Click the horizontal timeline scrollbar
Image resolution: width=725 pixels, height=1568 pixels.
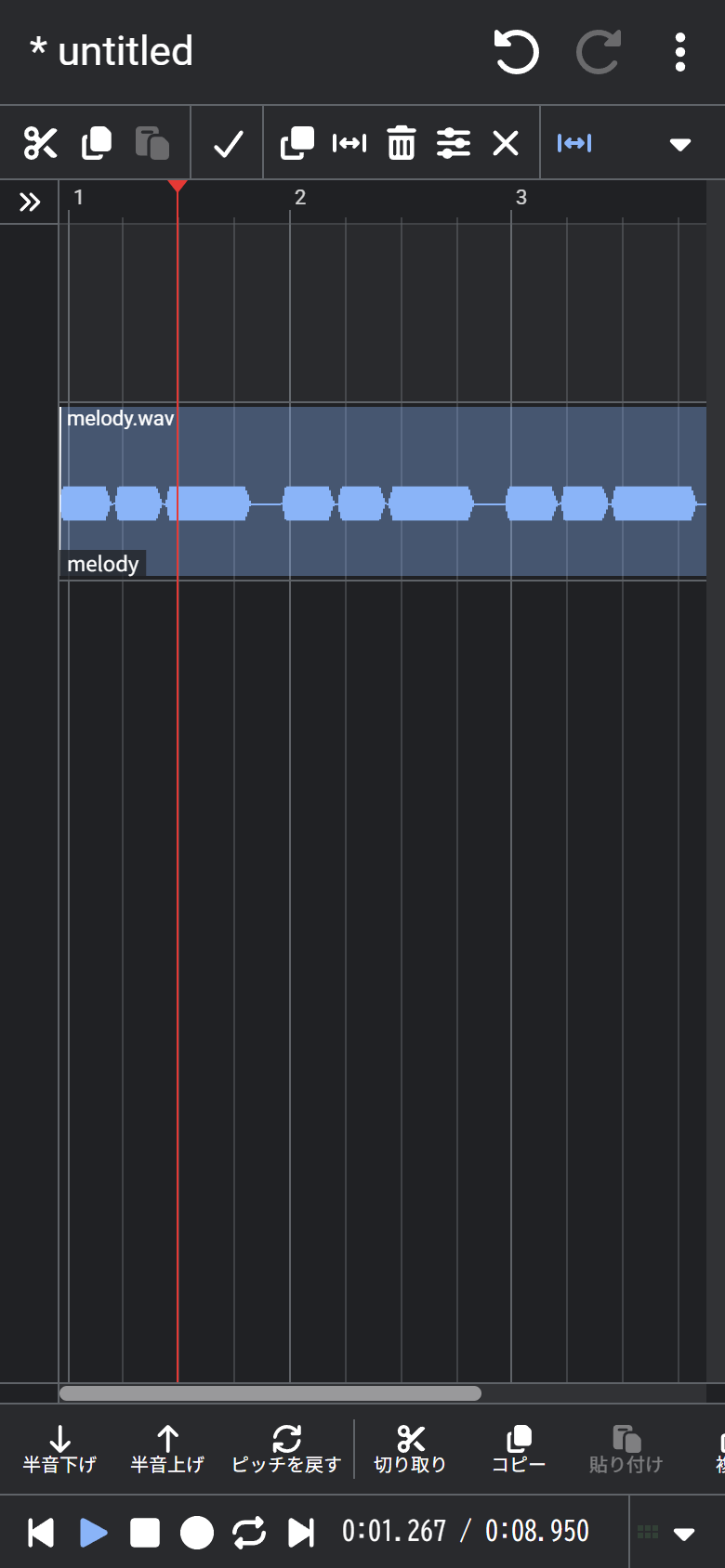[270, 1392]
